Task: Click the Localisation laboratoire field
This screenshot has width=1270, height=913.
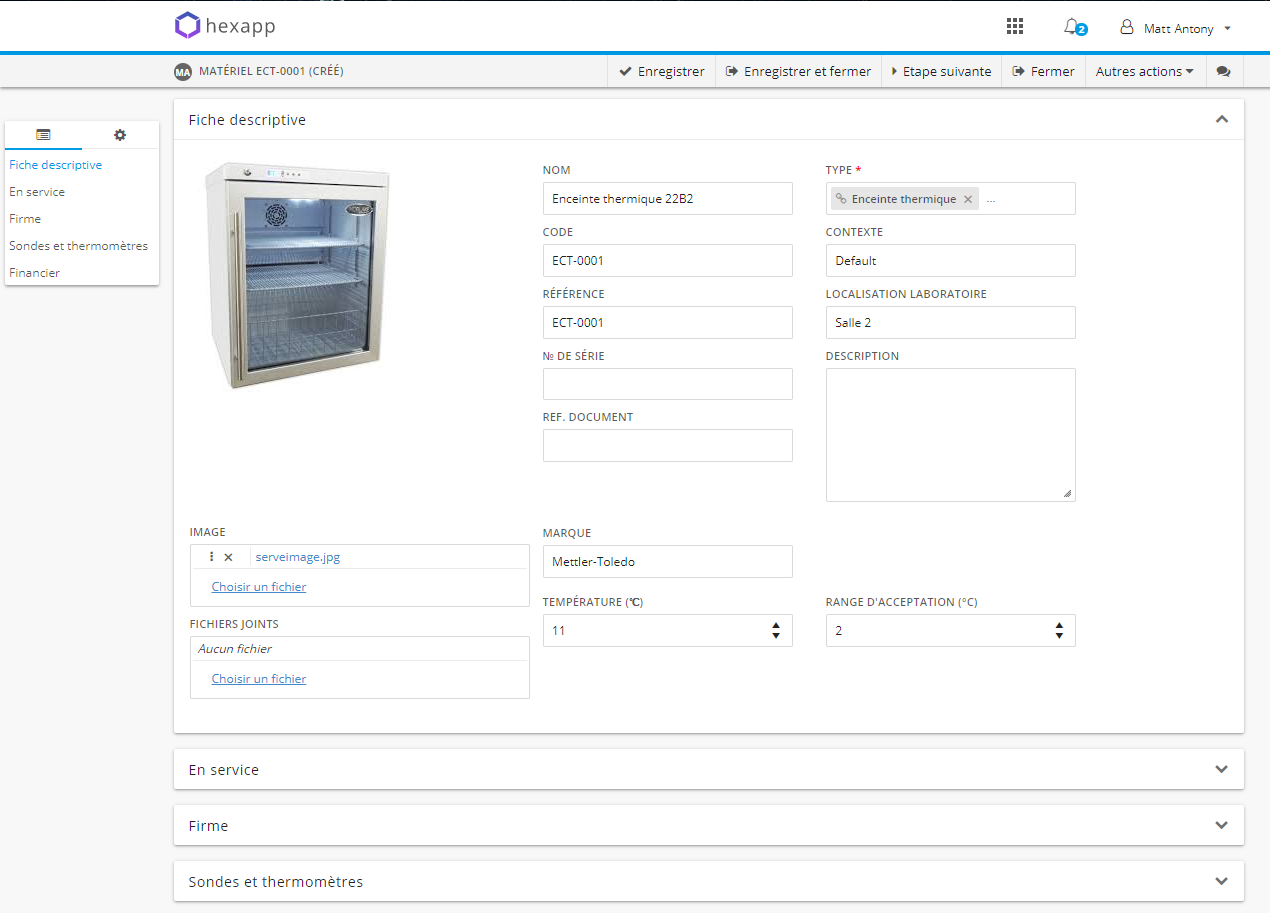Action: pos(951,322)
